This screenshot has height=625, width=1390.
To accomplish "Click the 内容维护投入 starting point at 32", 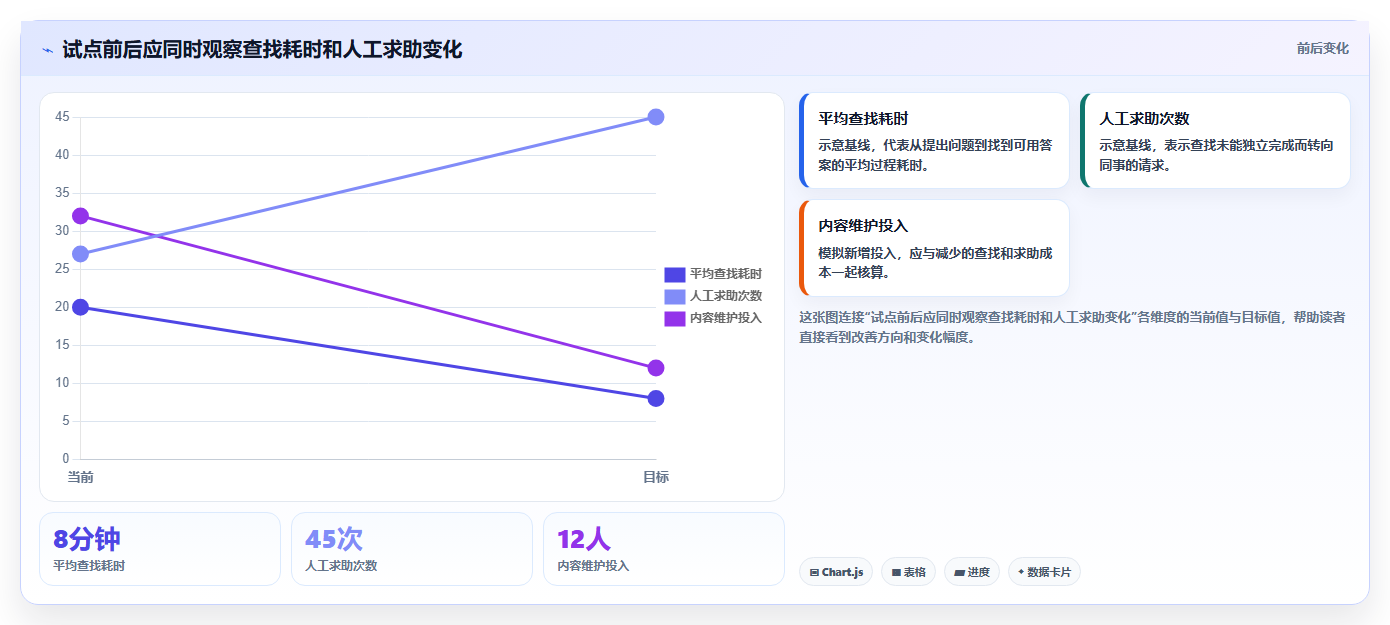I will pos(81,216).
